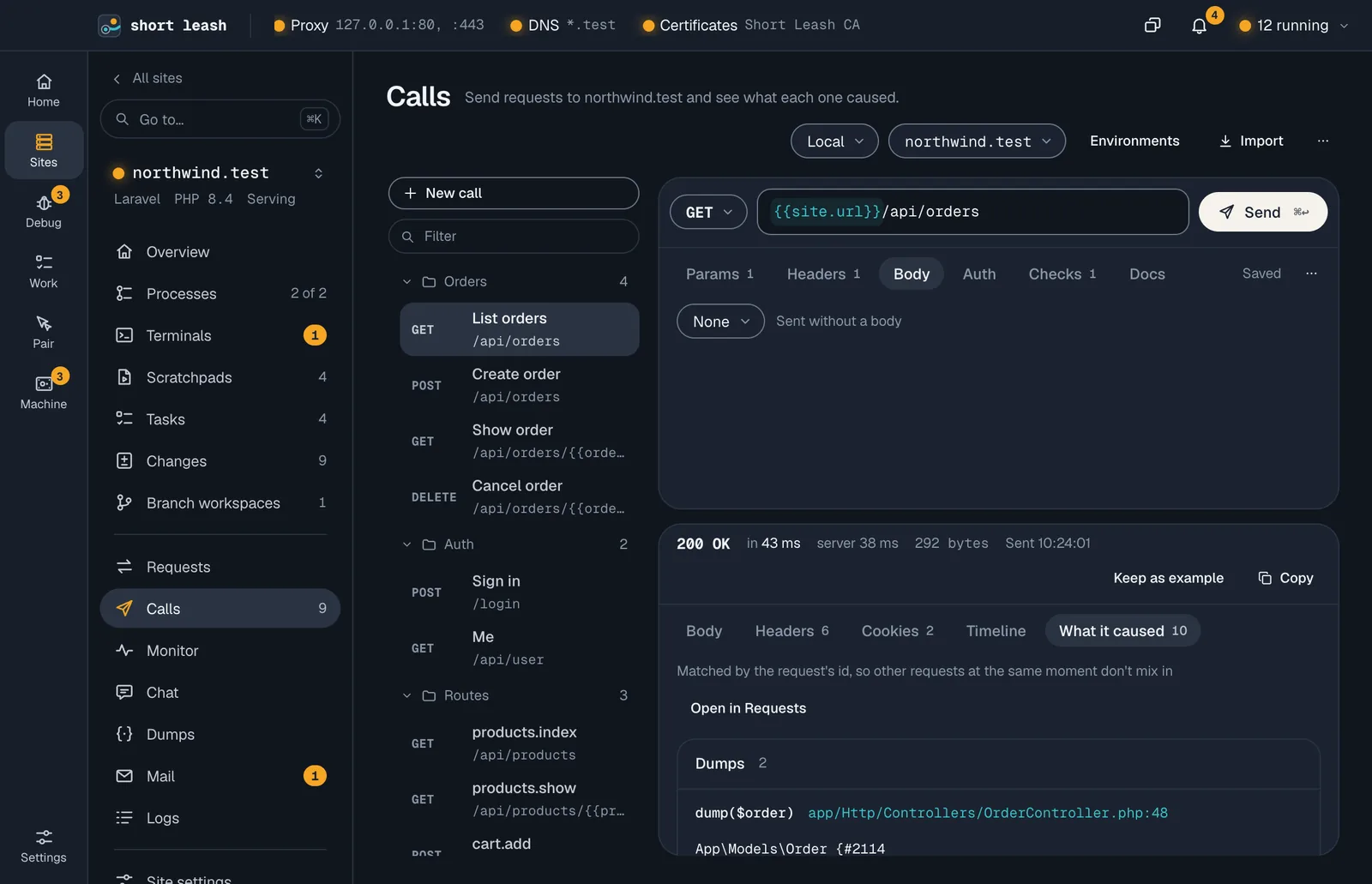Image resolution: width=1372 pixels, height=884 pixels.
Task: Click the New call button
Action: pyautogui.click(x=514, y=193)
